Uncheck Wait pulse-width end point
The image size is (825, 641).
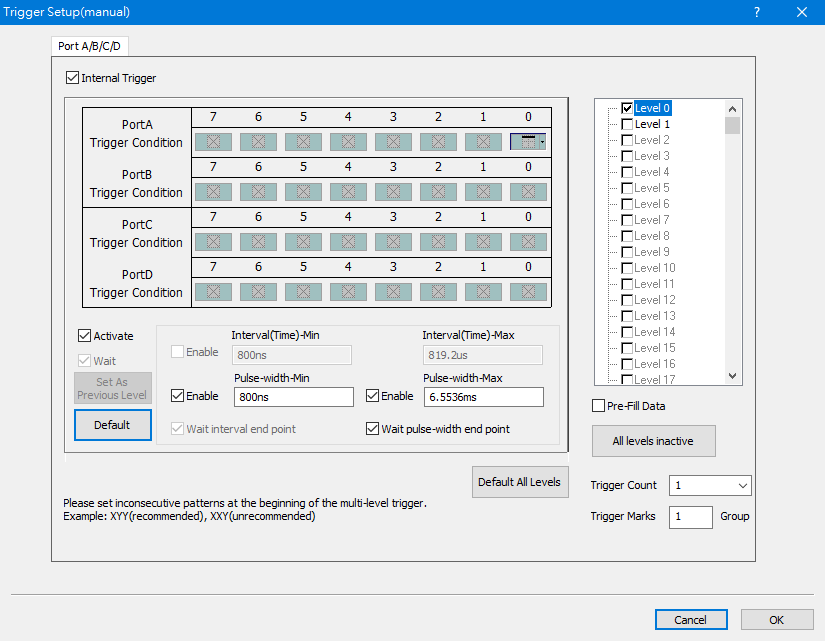(373, 429)
